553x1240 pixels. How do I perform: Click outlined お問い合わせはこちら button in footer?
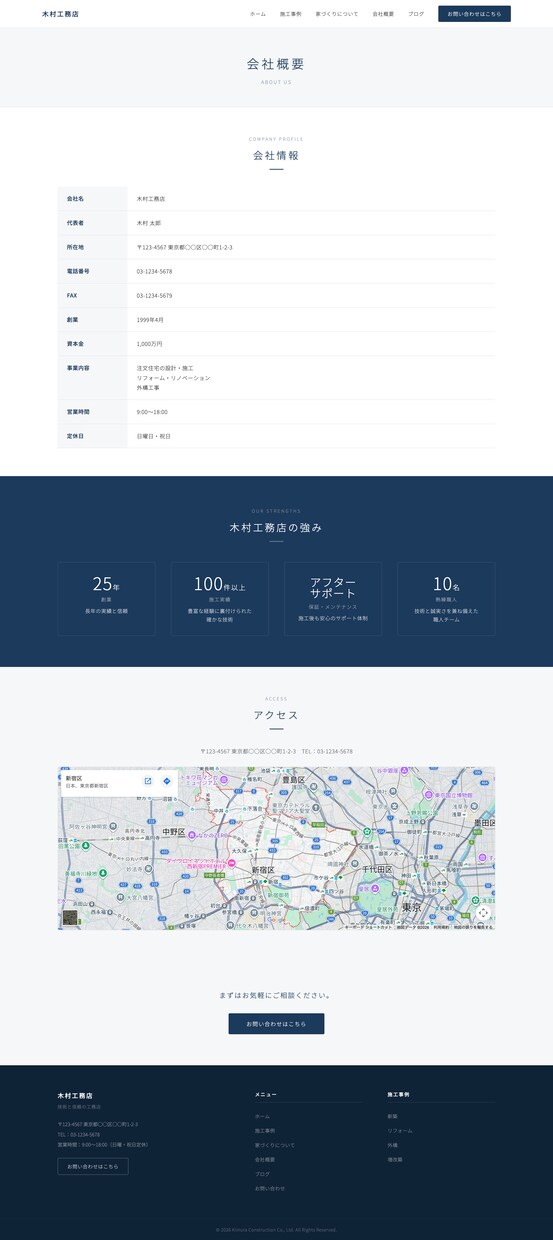click(x=93, y=1166)
